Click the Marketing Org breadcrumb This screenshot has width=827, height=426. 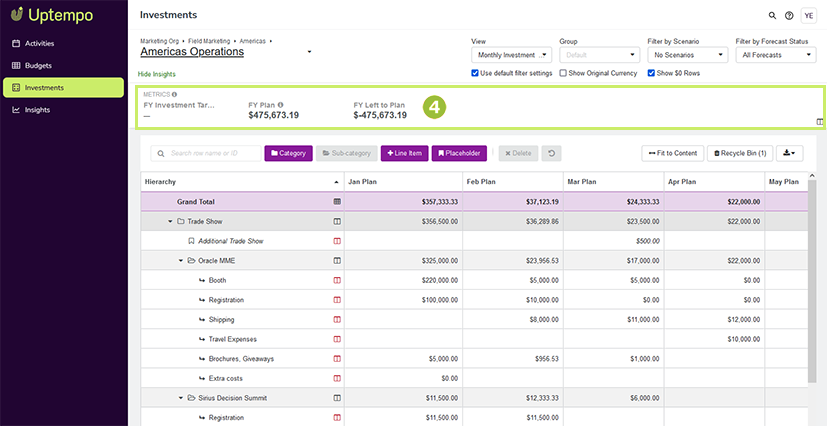[160, 41]
